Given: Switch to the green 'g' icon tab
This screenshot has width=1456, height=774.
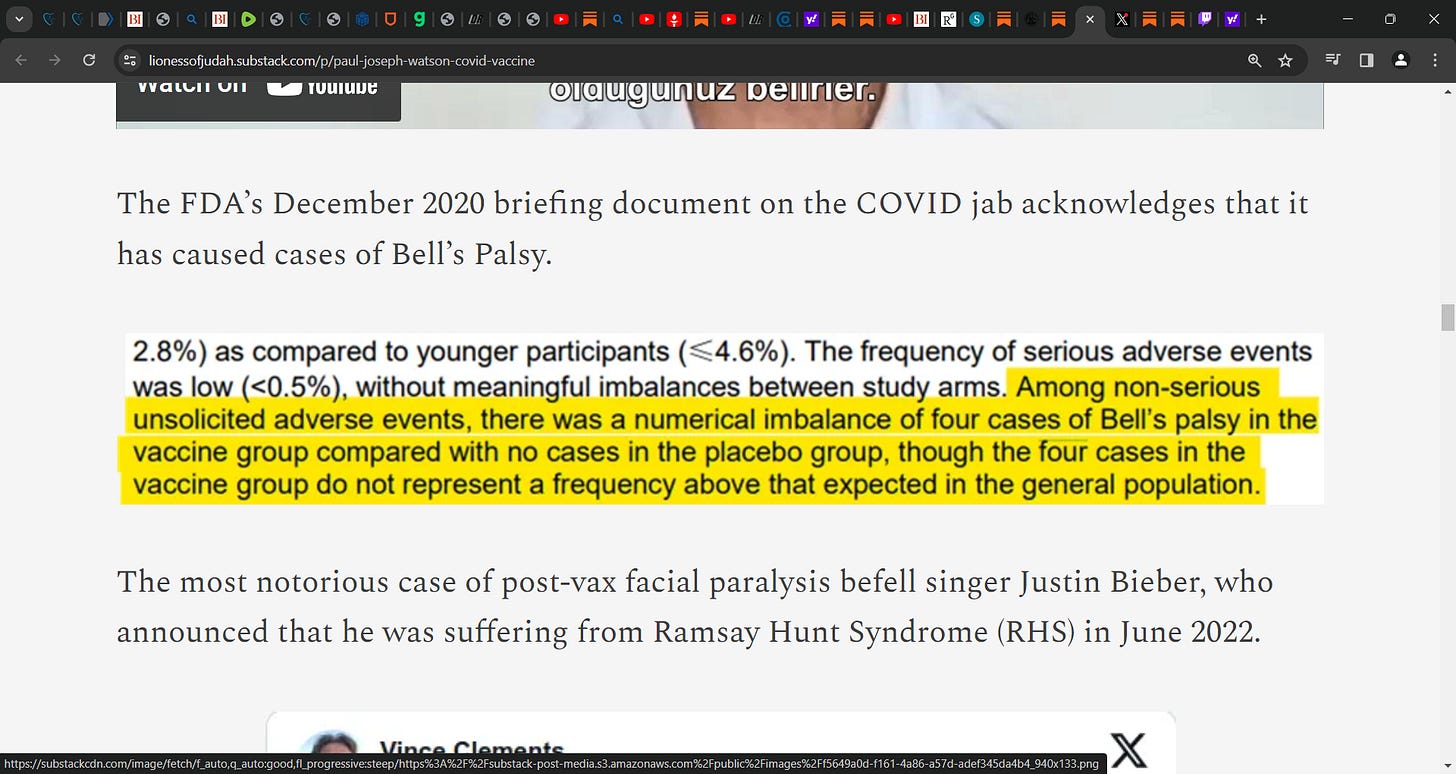Looking at the screenshot, I should [x=419, y=19].
